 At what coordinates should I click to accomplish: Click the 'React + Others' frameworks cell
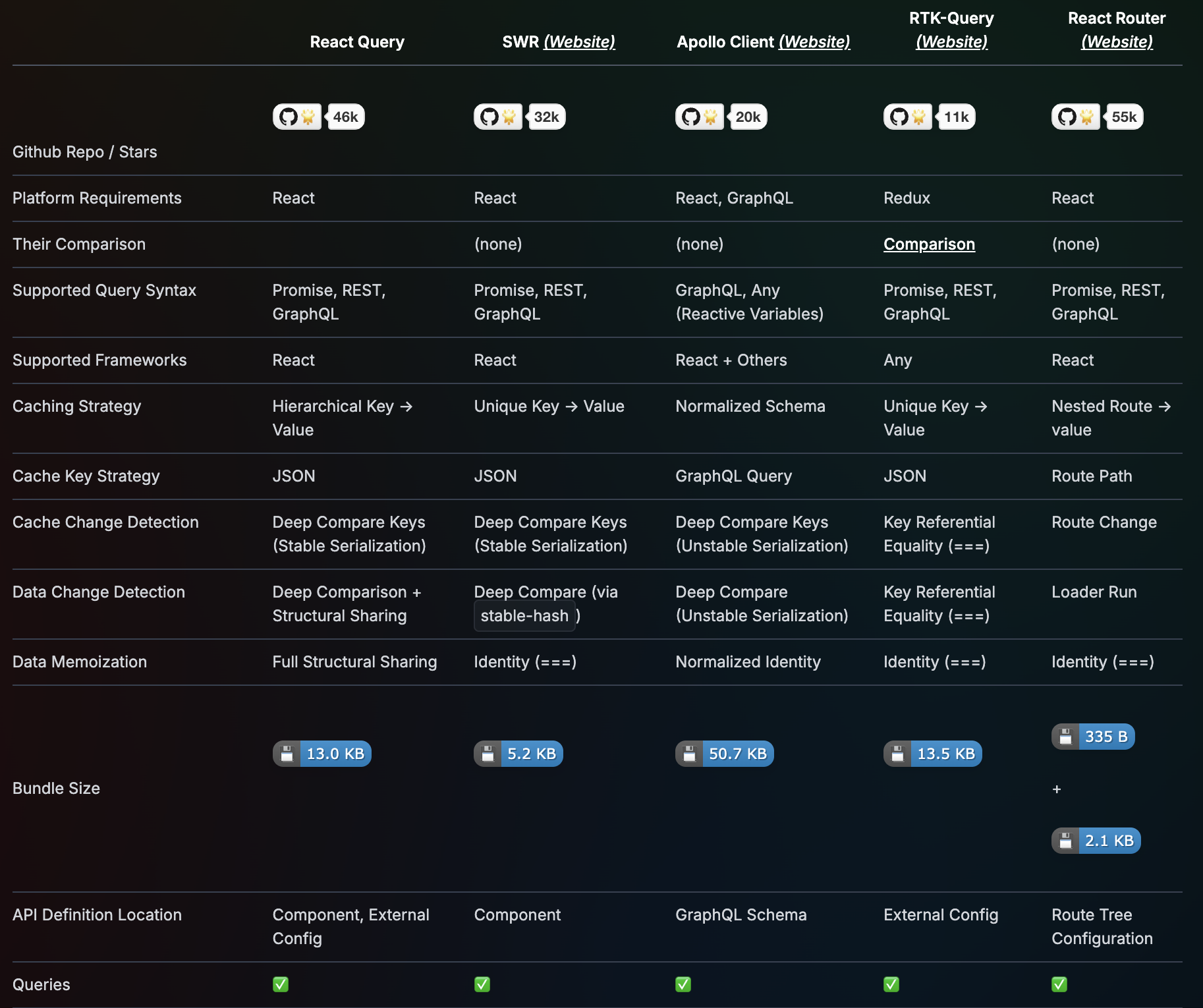click(731, 360)
